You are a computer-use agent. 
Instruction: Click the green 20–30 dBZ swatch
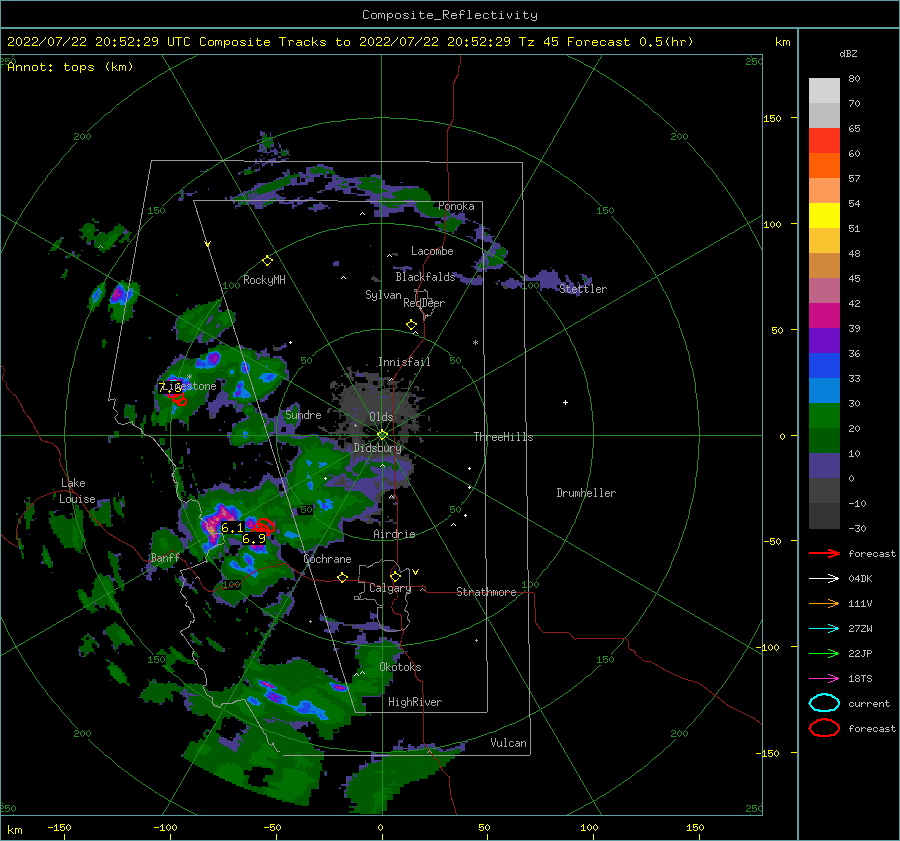(x=824, y=416)
